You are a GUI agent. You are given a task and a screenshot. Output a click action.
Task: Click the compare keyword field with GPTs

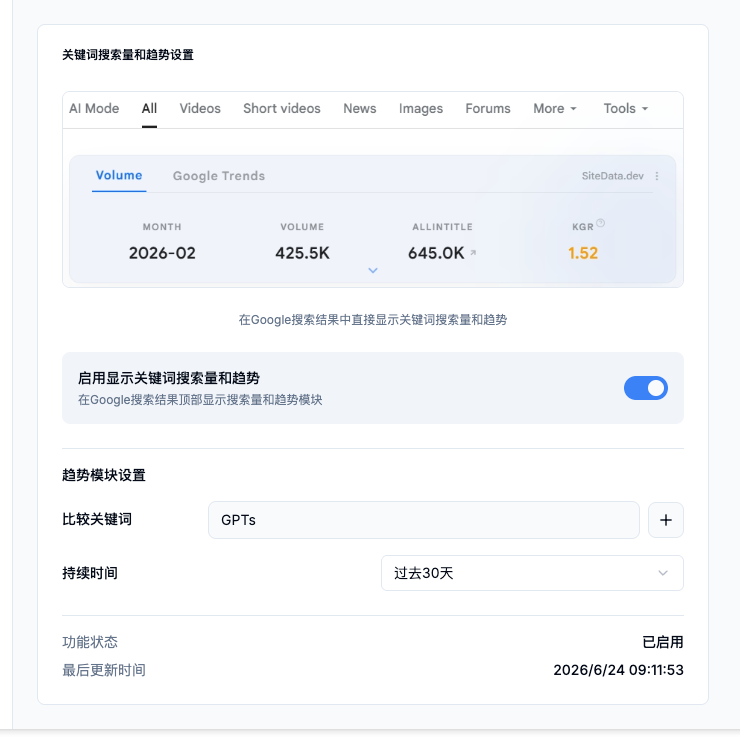(424, 520)
